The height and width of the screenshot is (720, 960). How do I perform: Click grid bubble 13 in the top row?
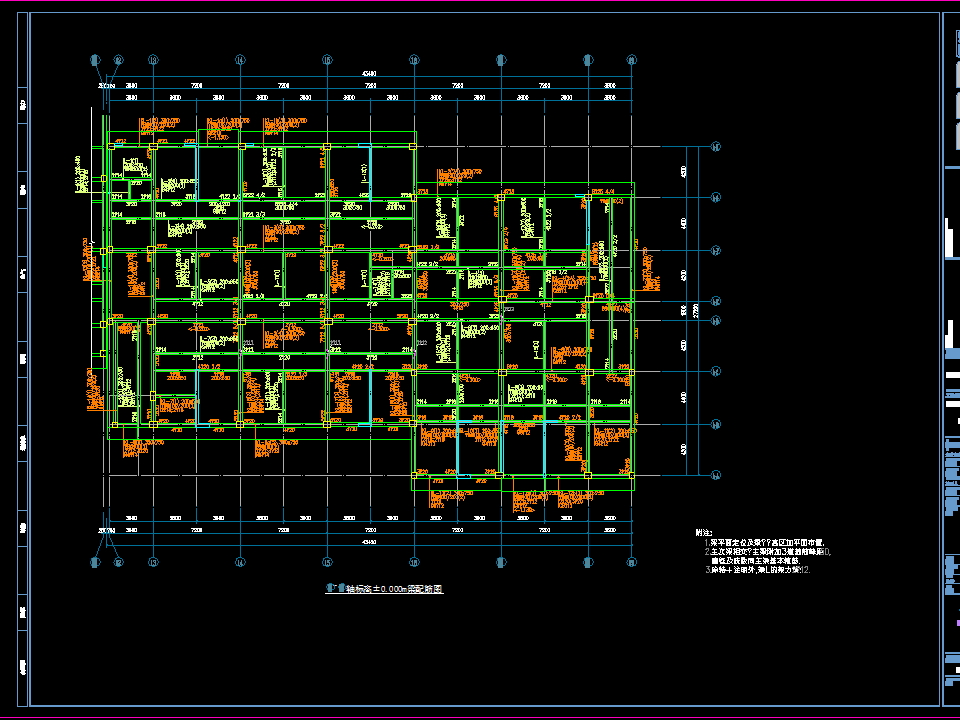click(x=153, y=60)
